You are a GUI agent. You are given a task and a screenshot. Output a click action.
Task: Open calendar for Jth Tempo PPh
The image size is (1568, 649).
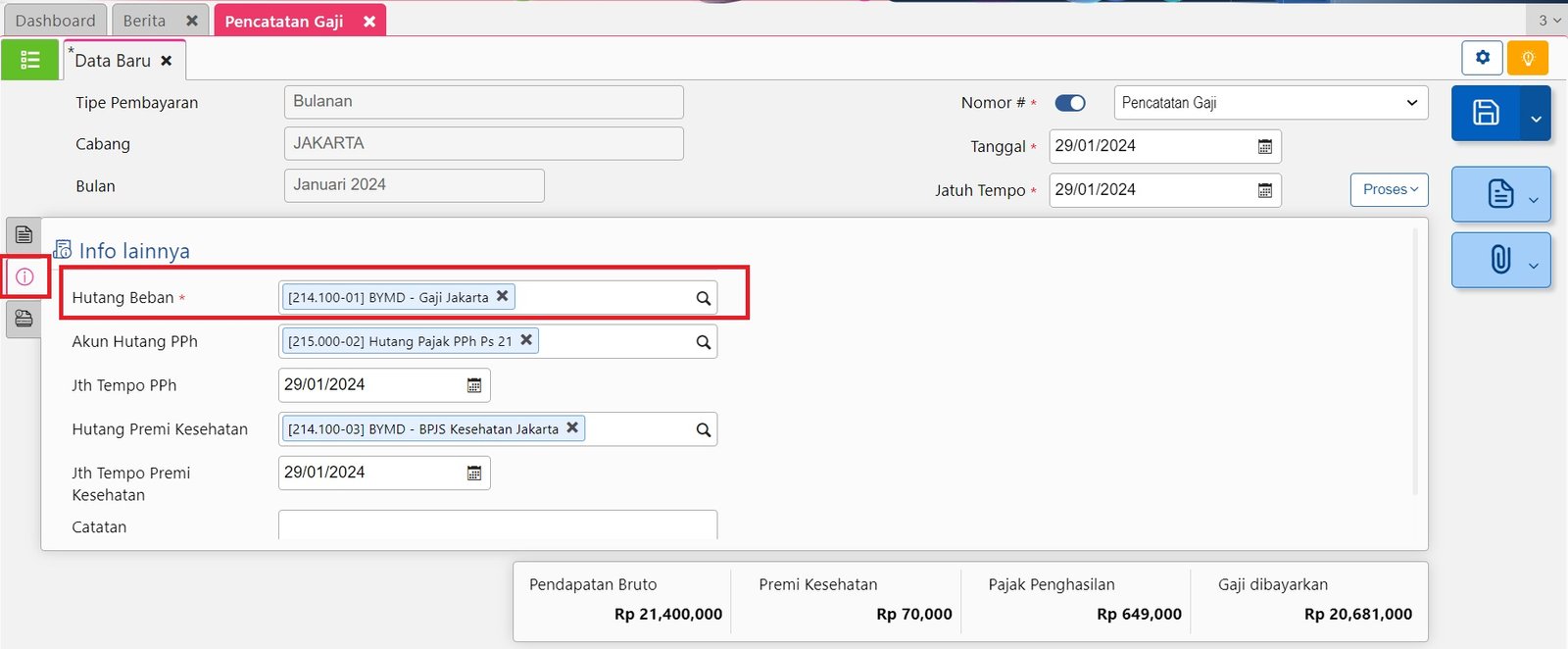tap(474, 385)
